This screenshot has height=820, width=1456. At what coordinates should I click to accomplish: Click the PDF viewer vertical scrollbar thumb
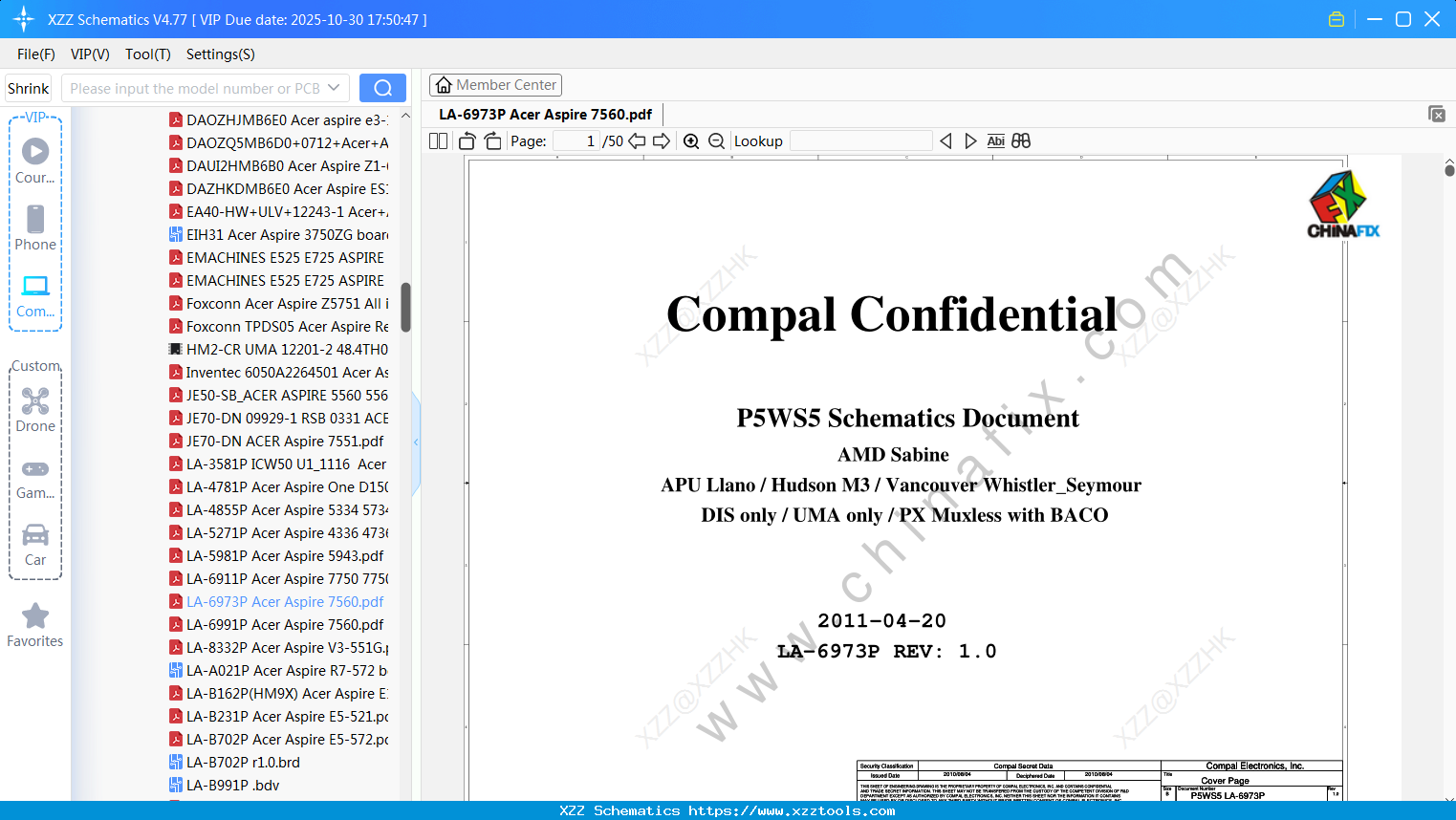[x=1449, y=170]
